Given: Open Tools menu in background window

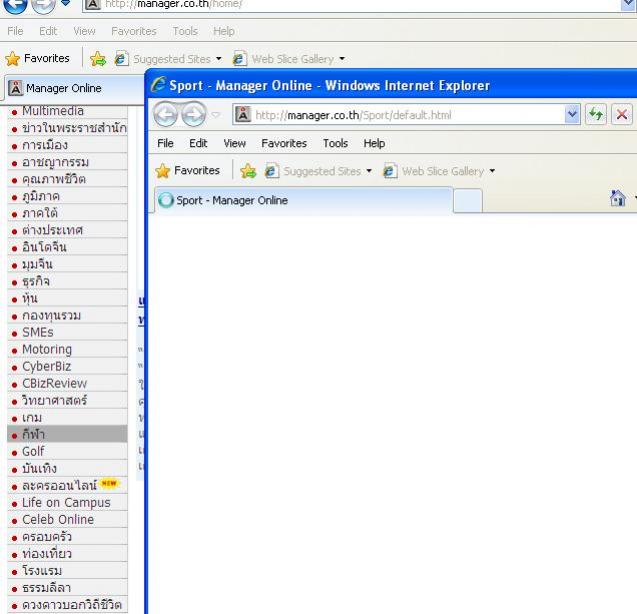Looking at the screenshot, I should tap(185, 31).
